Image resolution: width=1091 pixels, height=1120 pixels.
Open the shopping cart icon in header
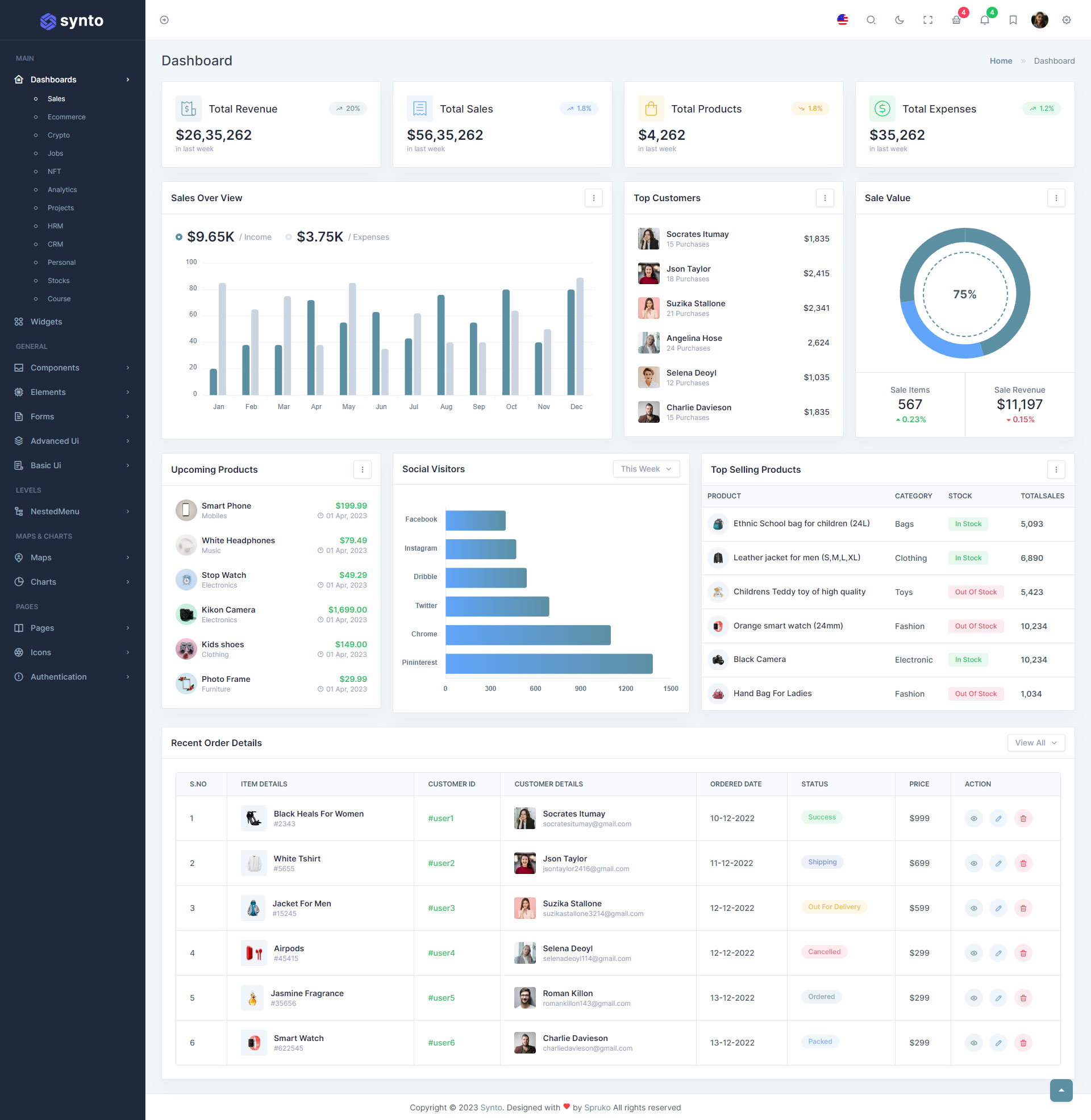[x=956, y=20]
